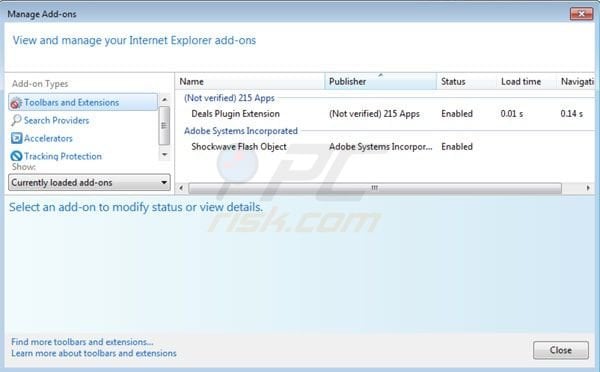This screenshot has height=372, width=600.
Task: Click the right arrow of horizontal scrollbar
Action: pyautogui.click(x=588, y=188)
